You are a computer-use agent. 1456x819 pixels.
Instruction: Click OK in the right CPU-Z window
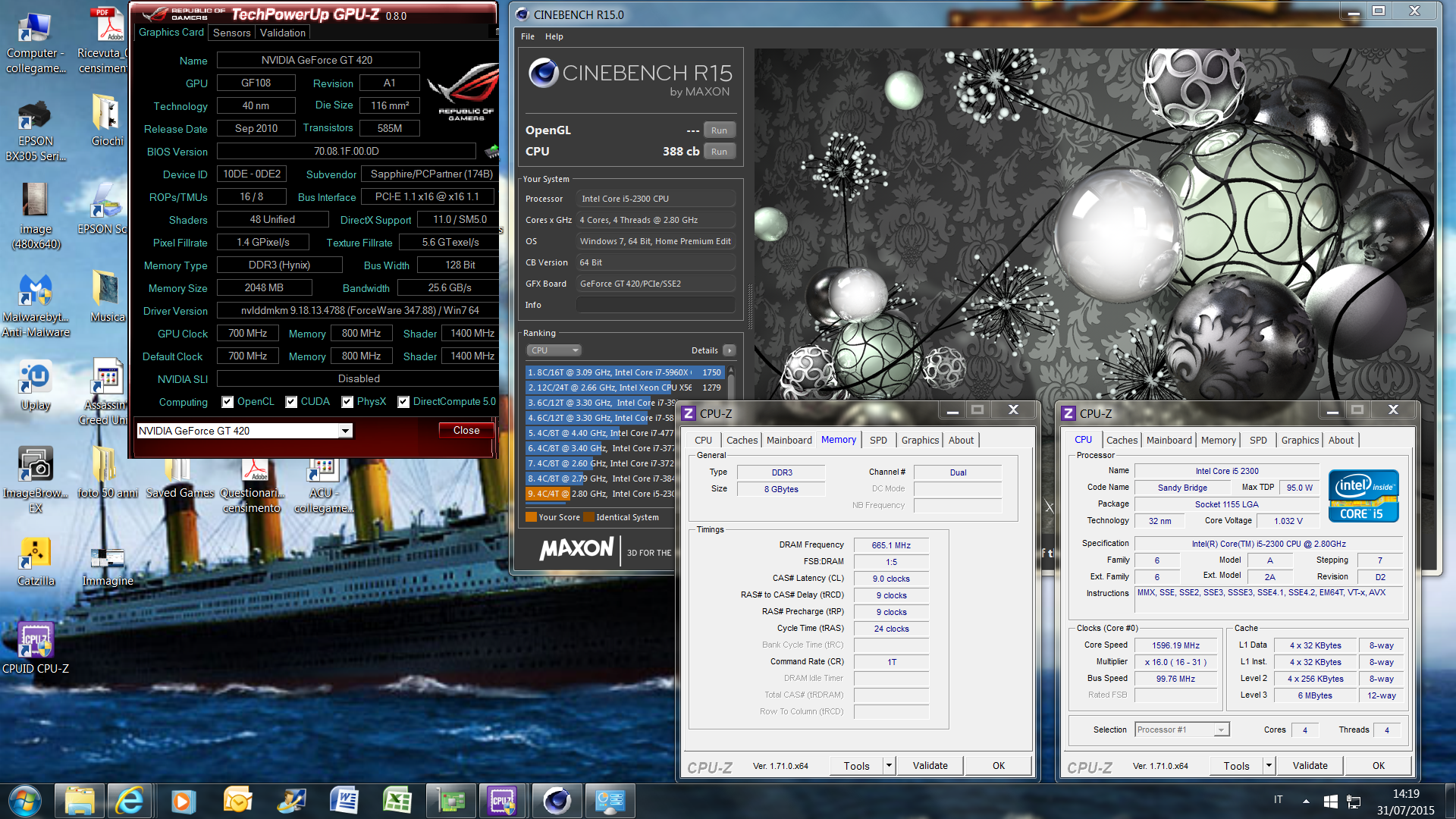(1378, 765)
